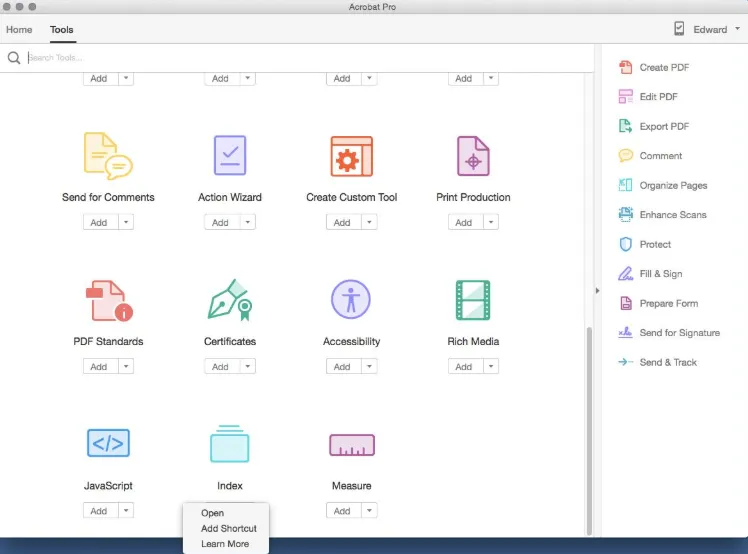Expand dropdown arrow under PDF Standards
The image size is (748, 554).
[126, 366]
